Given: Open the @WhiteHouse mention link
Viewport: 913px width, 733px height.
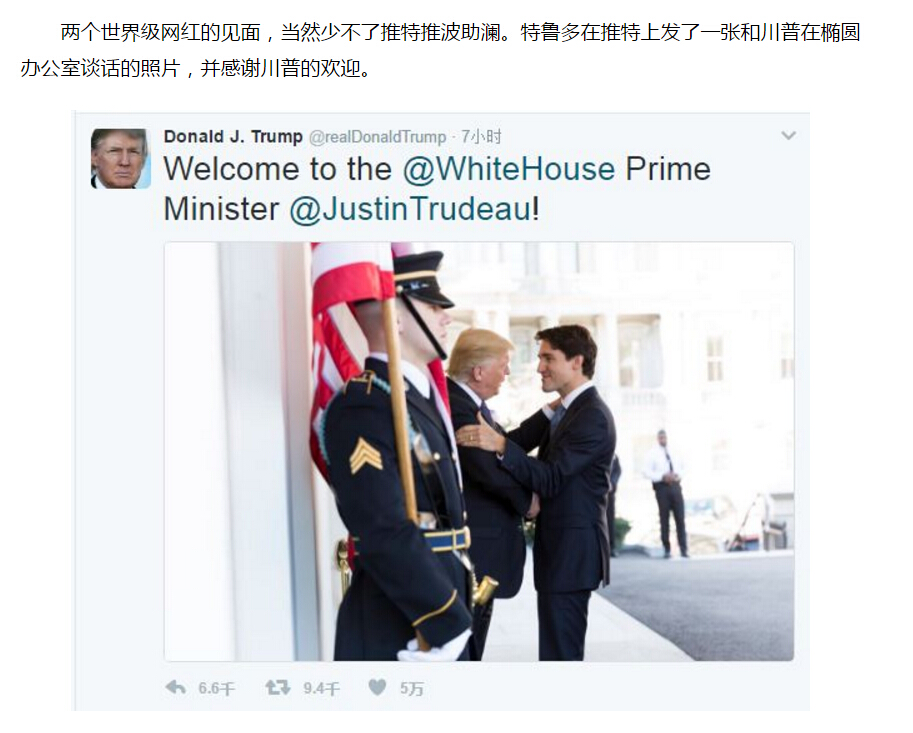Looking at the screenshot, I should click(x=509, y=169).
